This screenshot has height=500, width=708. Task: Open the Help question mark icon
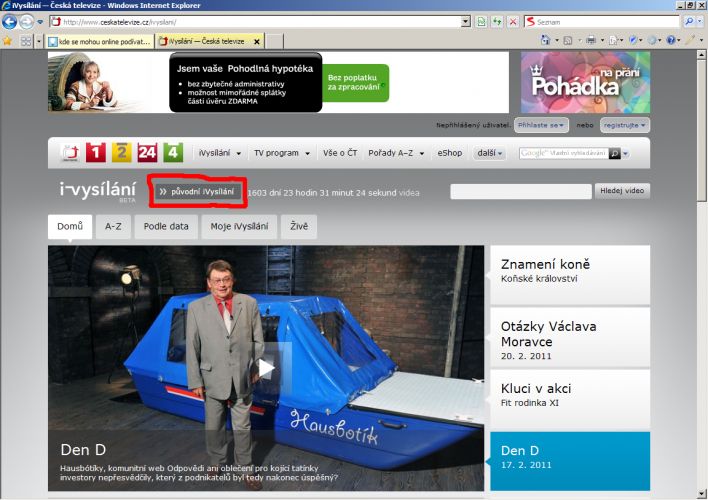tap(671, 40)
